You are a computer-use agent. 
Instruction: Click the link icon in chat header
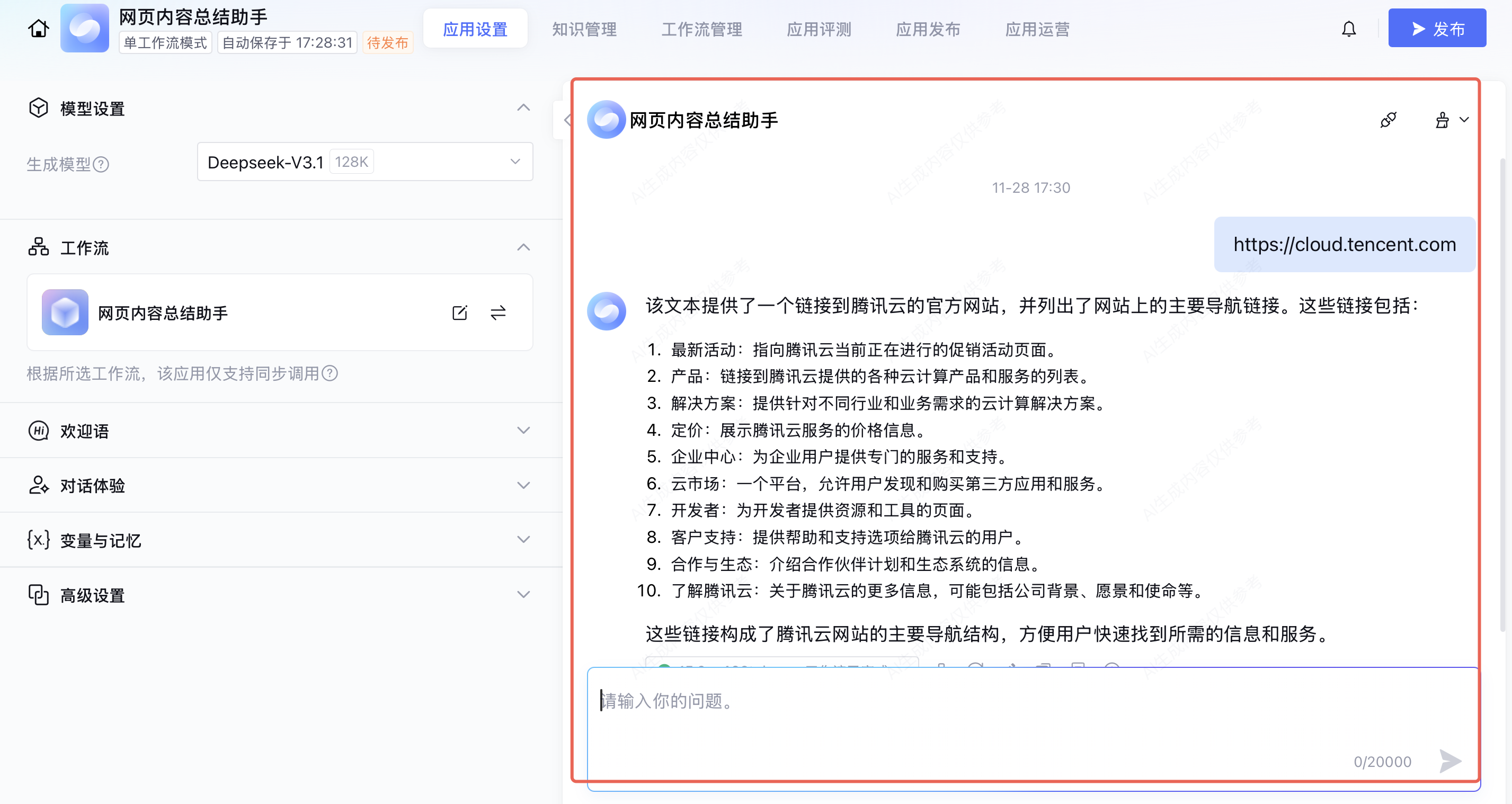[1388, 120]
